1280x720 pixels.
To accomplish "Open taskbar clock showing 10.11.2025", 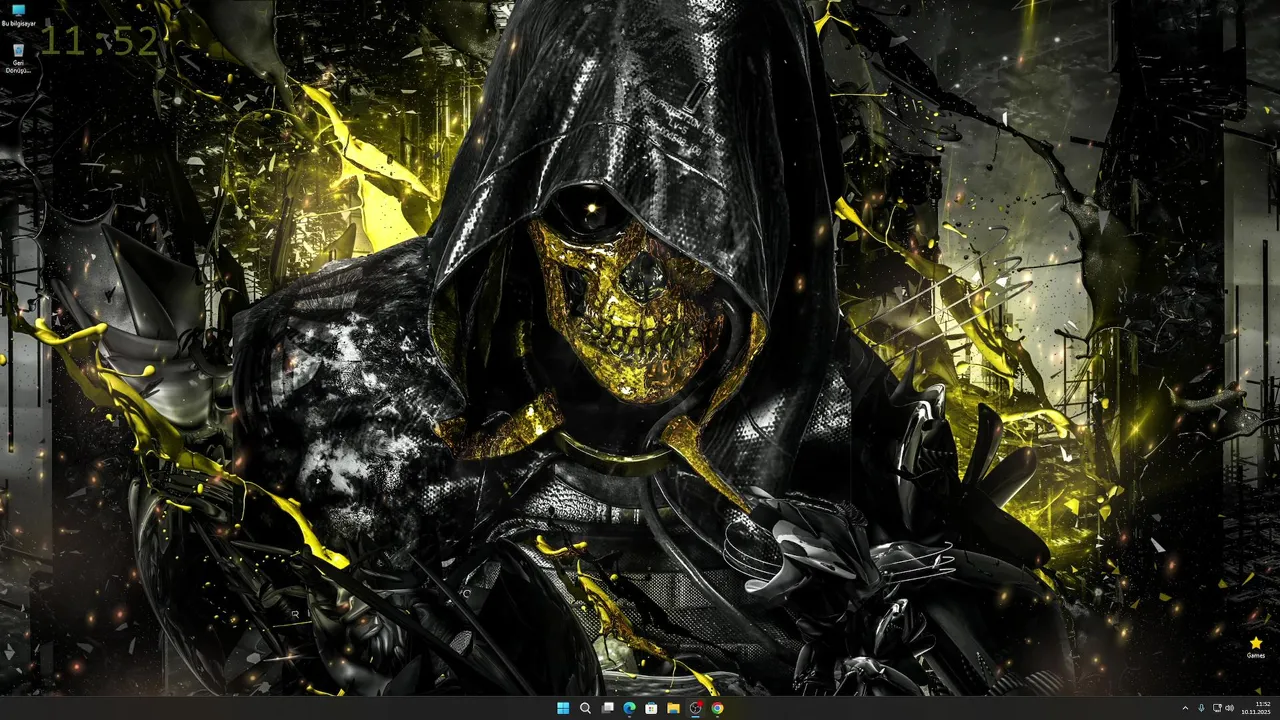I will [1256, 708].
